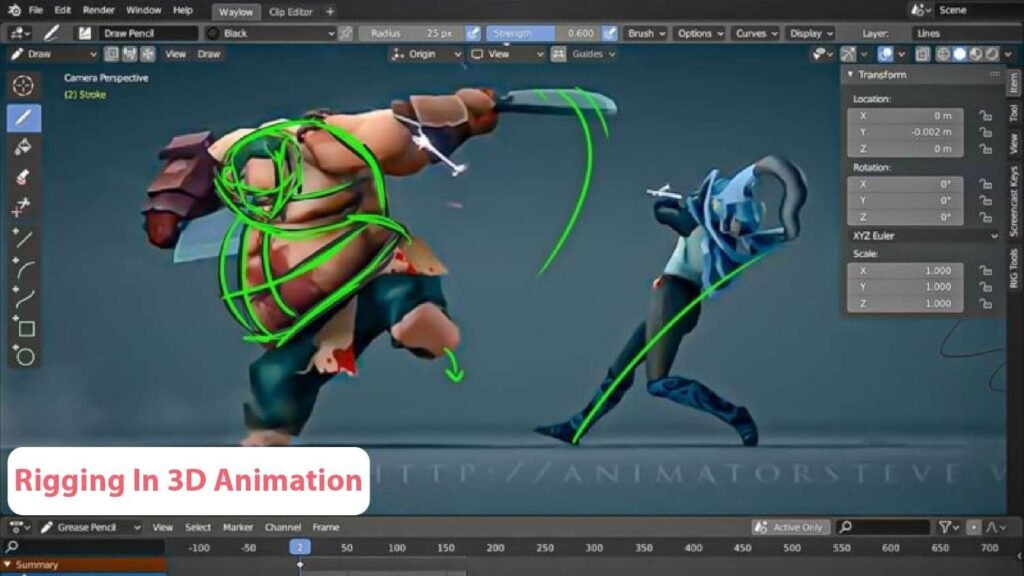Click the Radius slider field
Image resolution: width=1024 pixels, height=576 pixels.
tap(411, 33)
